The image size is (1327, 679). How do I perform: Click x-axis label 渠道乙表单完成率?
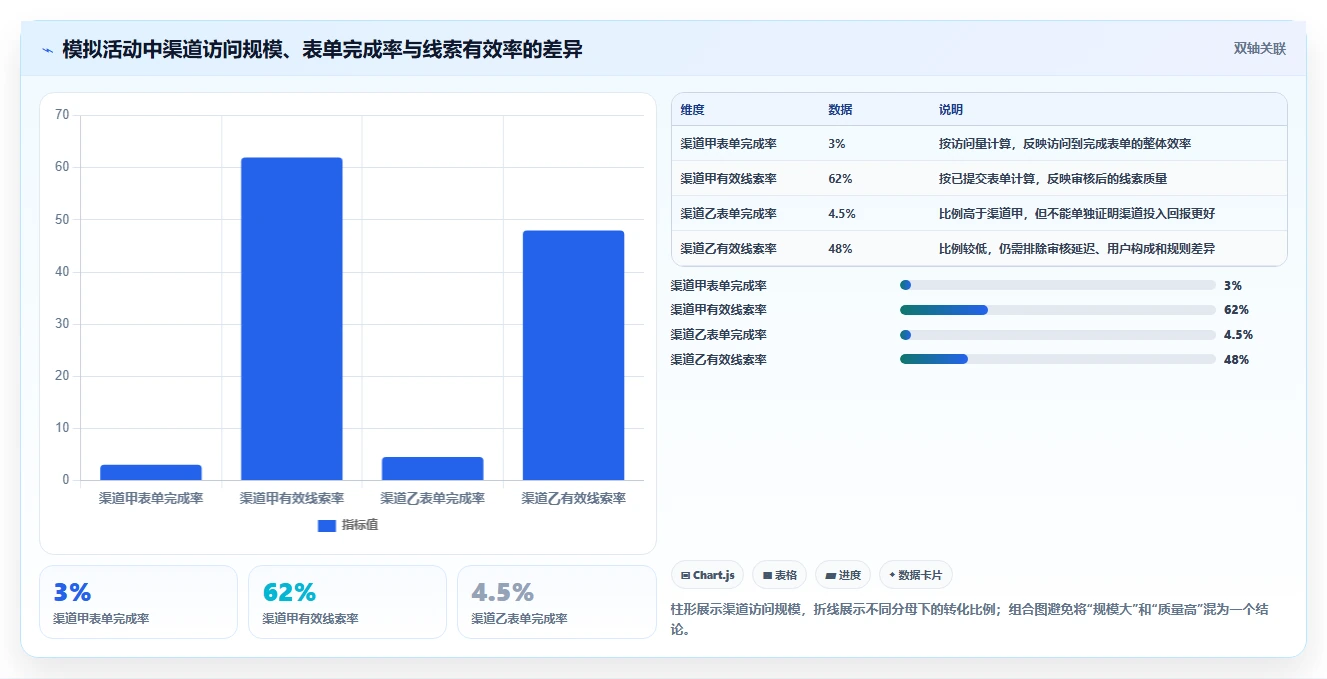click(x=433, y=498)
